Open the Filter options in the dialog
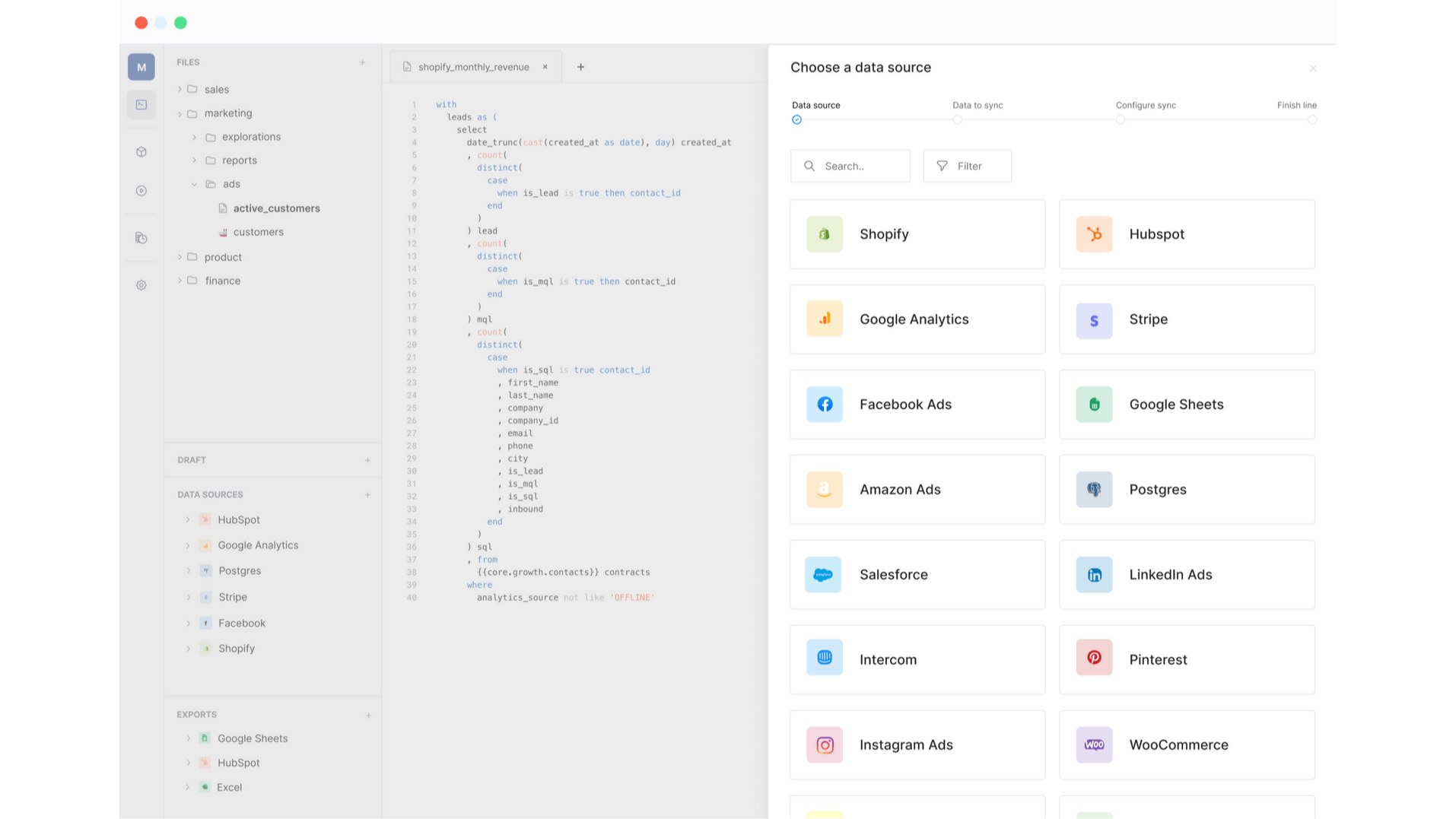Viewport: 1456px width, 819px height. pos(967,166)
